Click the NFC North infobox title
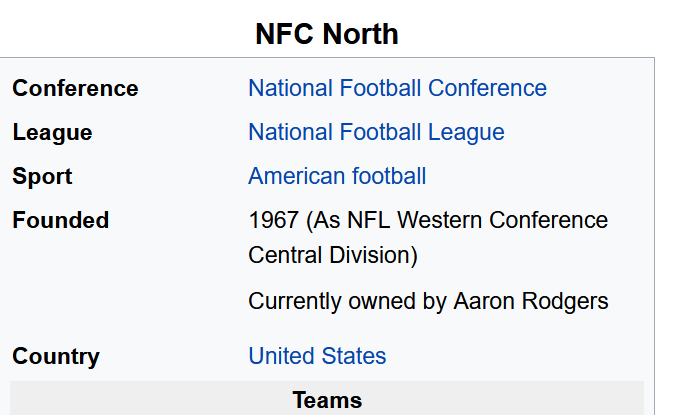Image resolution: width=674 pixels, height=415 pixels. [327, 34]
